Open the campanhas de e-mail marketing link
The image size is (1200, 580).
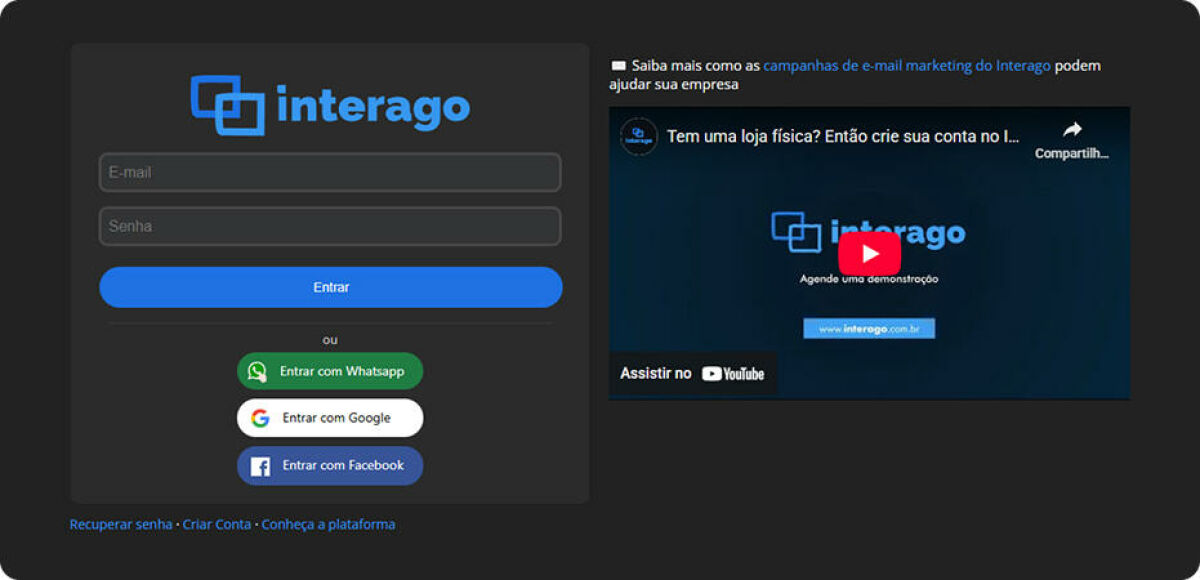pyautogui.click(x=906, y=64)
